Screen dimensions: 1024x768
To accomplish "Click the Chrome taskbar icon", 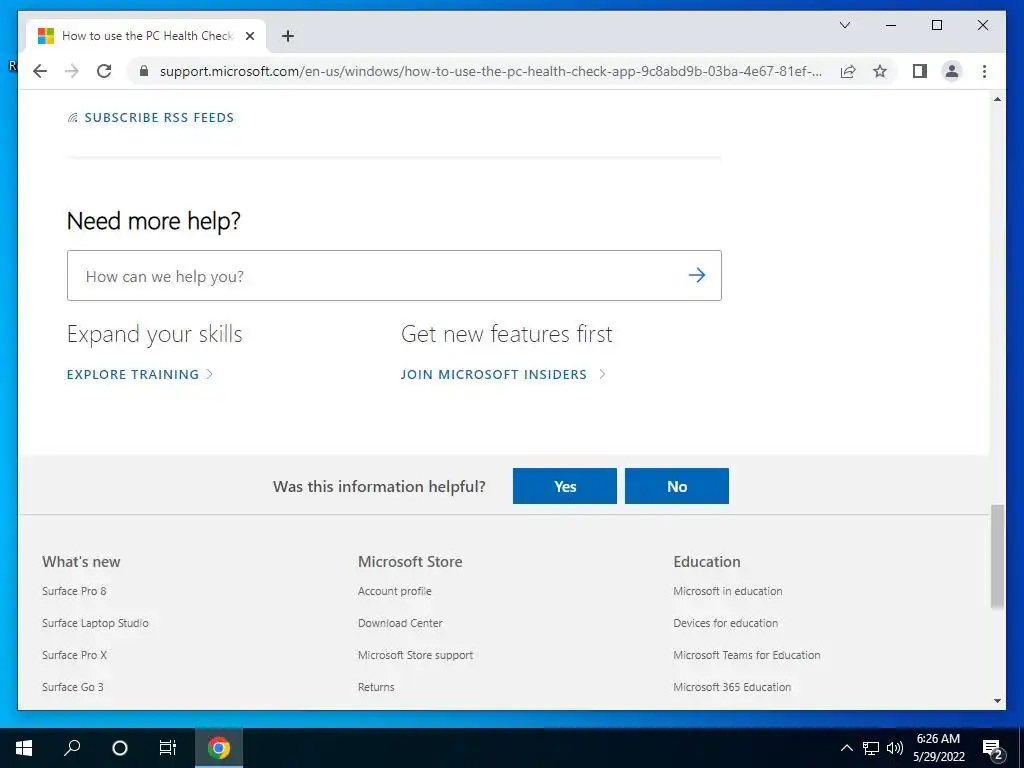I will [219, 748].
